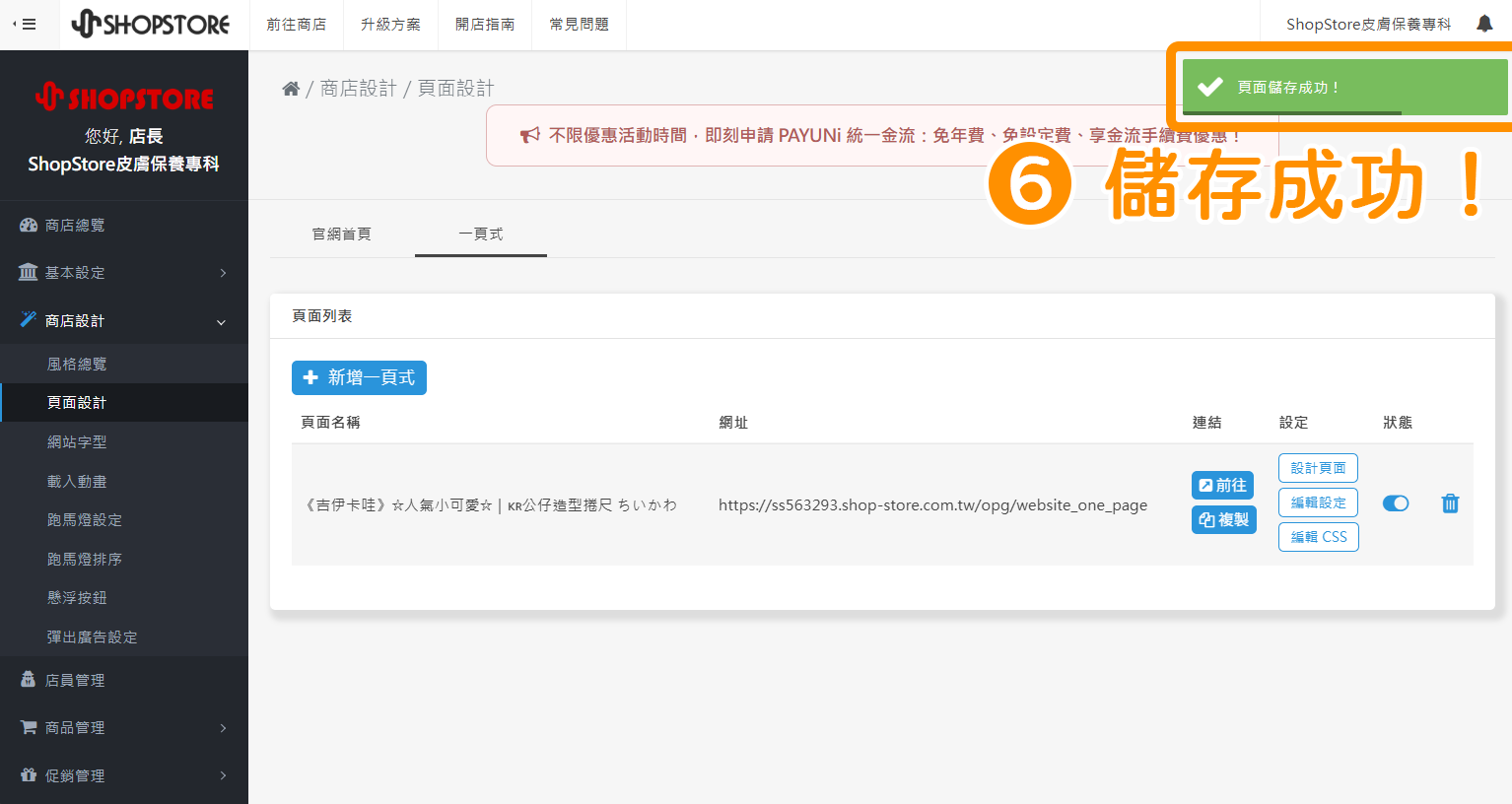Click the 基本設定 bank building icon
The width and height of the screenshot is (1512, 804).
28,272
